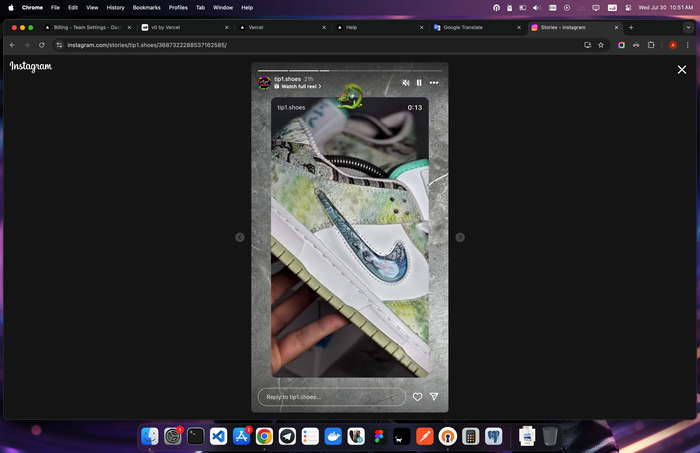
Task: Click the sneaker reel video preview
Action: tap(350, 237)
